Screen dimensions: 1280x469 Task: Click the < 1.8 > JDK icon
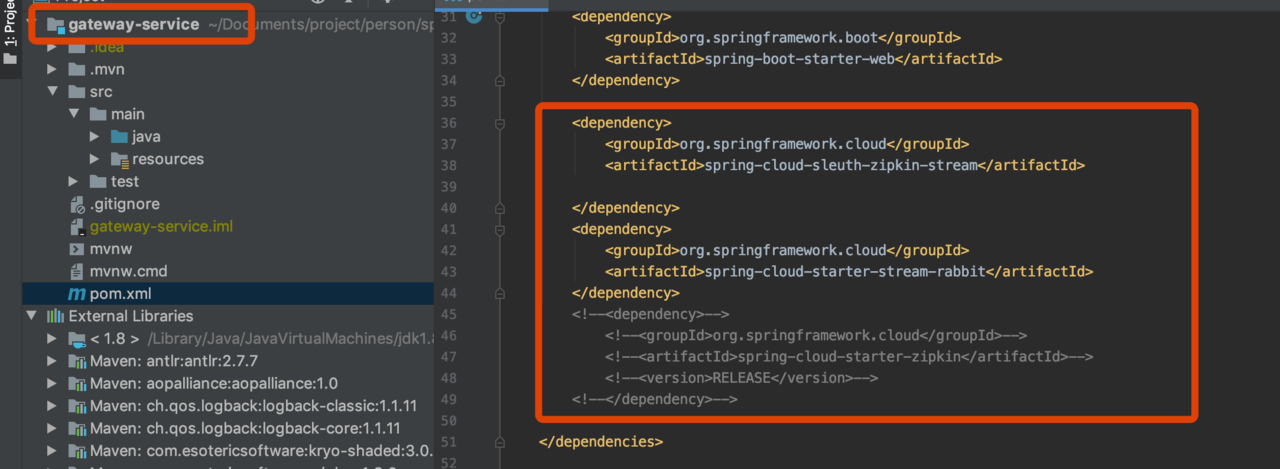77,339
